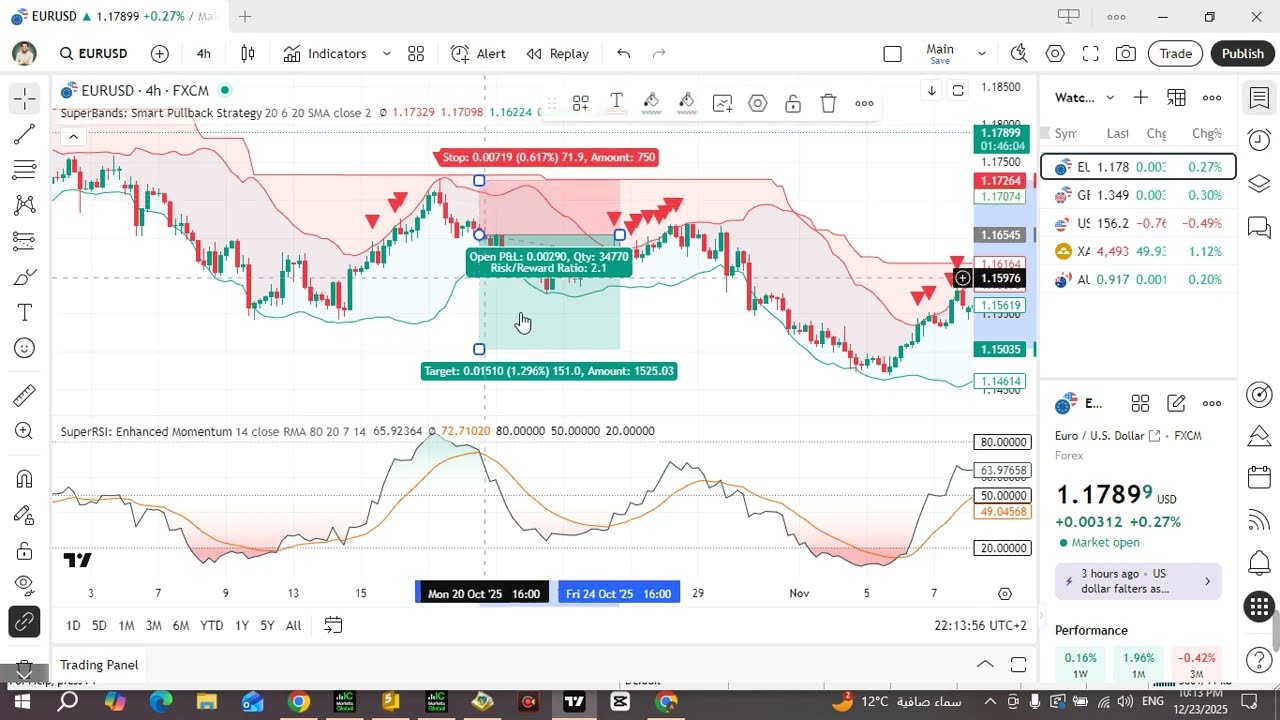Select the 1D date range
This screenshot has height=720, width=1280.
click(73, 626)
